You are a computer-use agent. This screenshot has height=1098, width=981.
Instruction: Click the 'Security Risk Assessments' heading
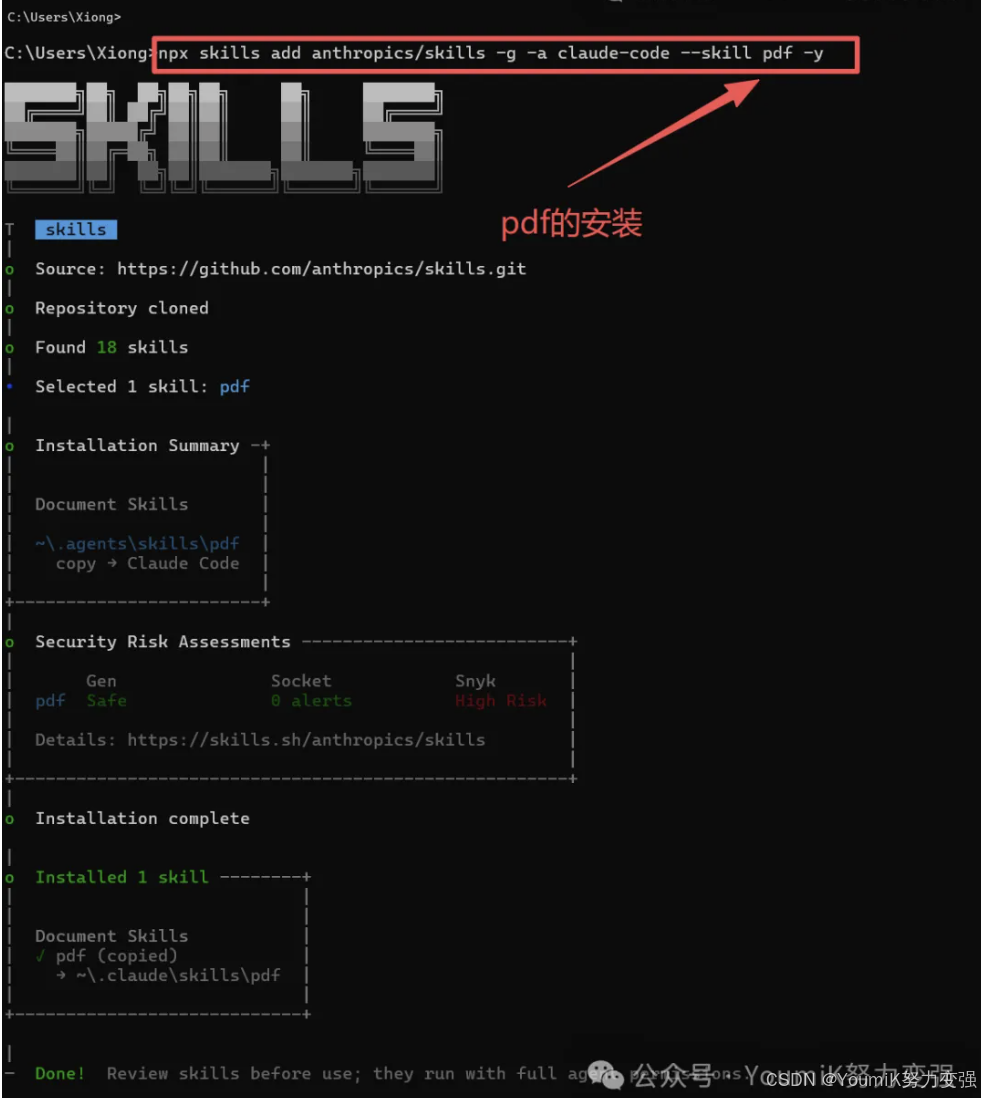click(x=162, y=641)
